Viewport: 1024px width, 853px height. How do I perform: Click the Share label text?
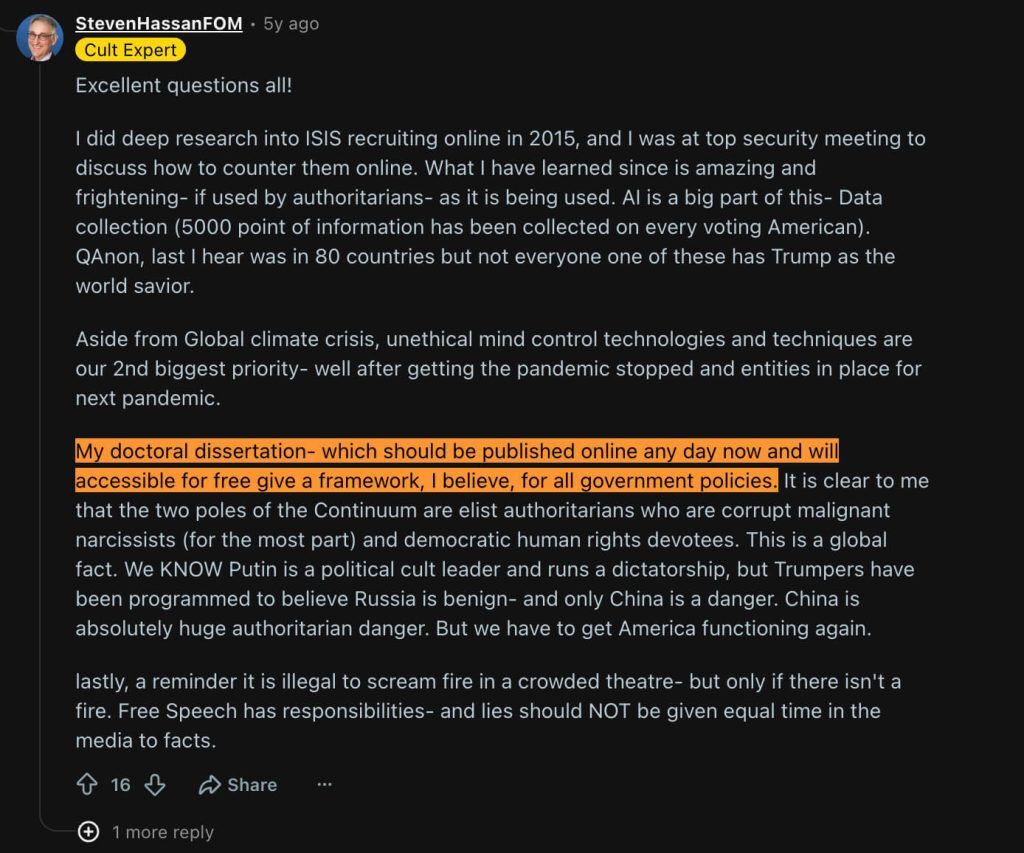click(252, 784)
